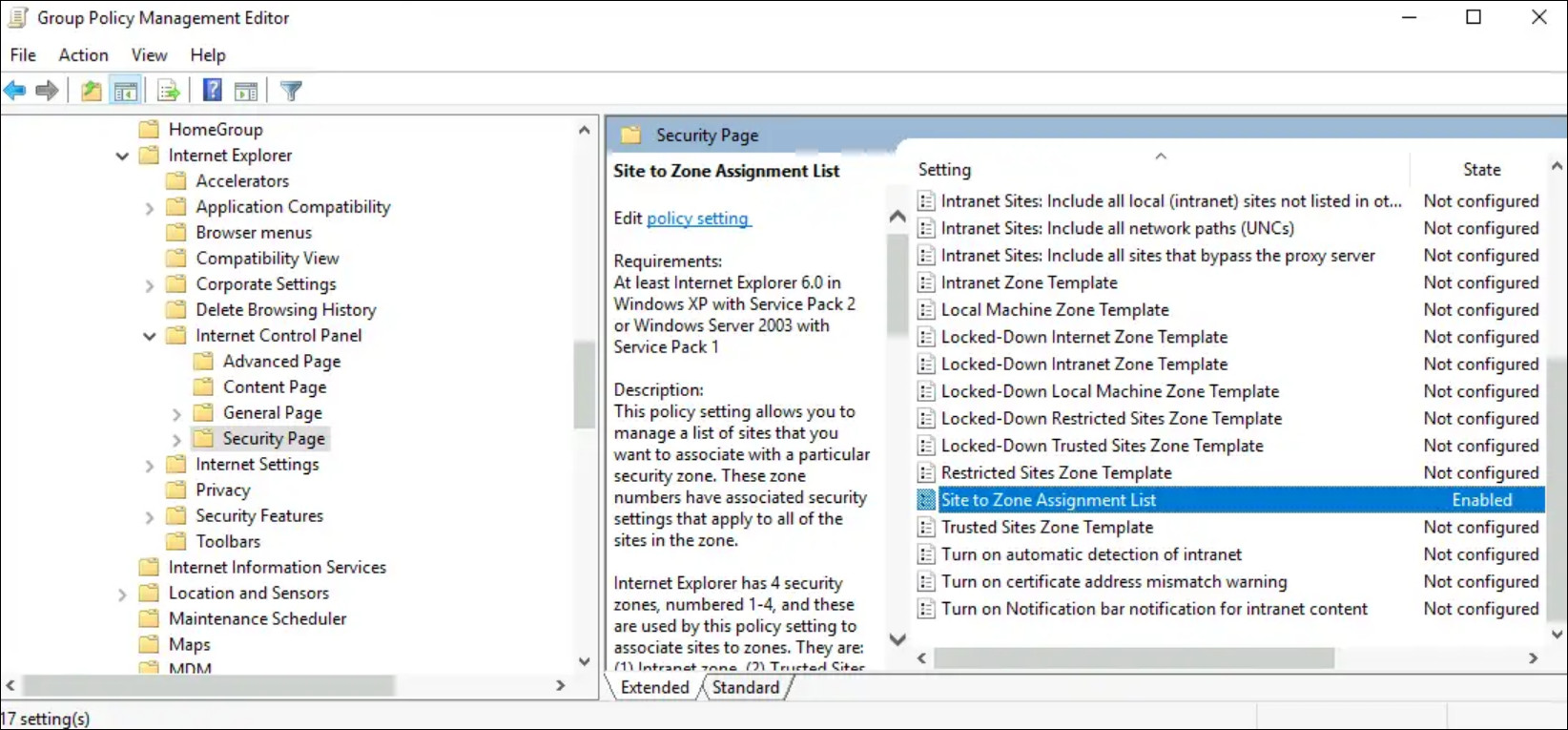
Task: Click the Intranet Zone Template setting icon
Action: 926,282
